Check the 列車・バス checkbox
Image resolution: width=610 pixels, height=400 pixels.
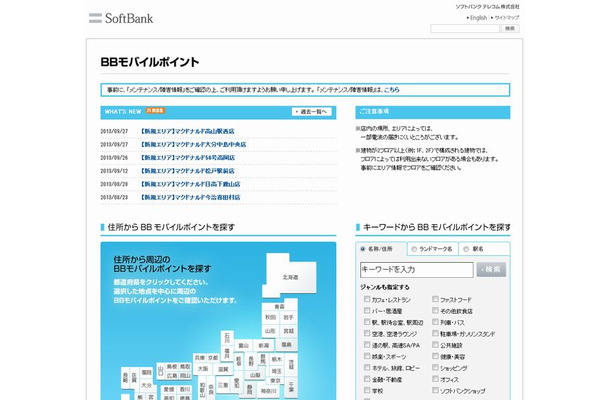click(x=435, y=322)
